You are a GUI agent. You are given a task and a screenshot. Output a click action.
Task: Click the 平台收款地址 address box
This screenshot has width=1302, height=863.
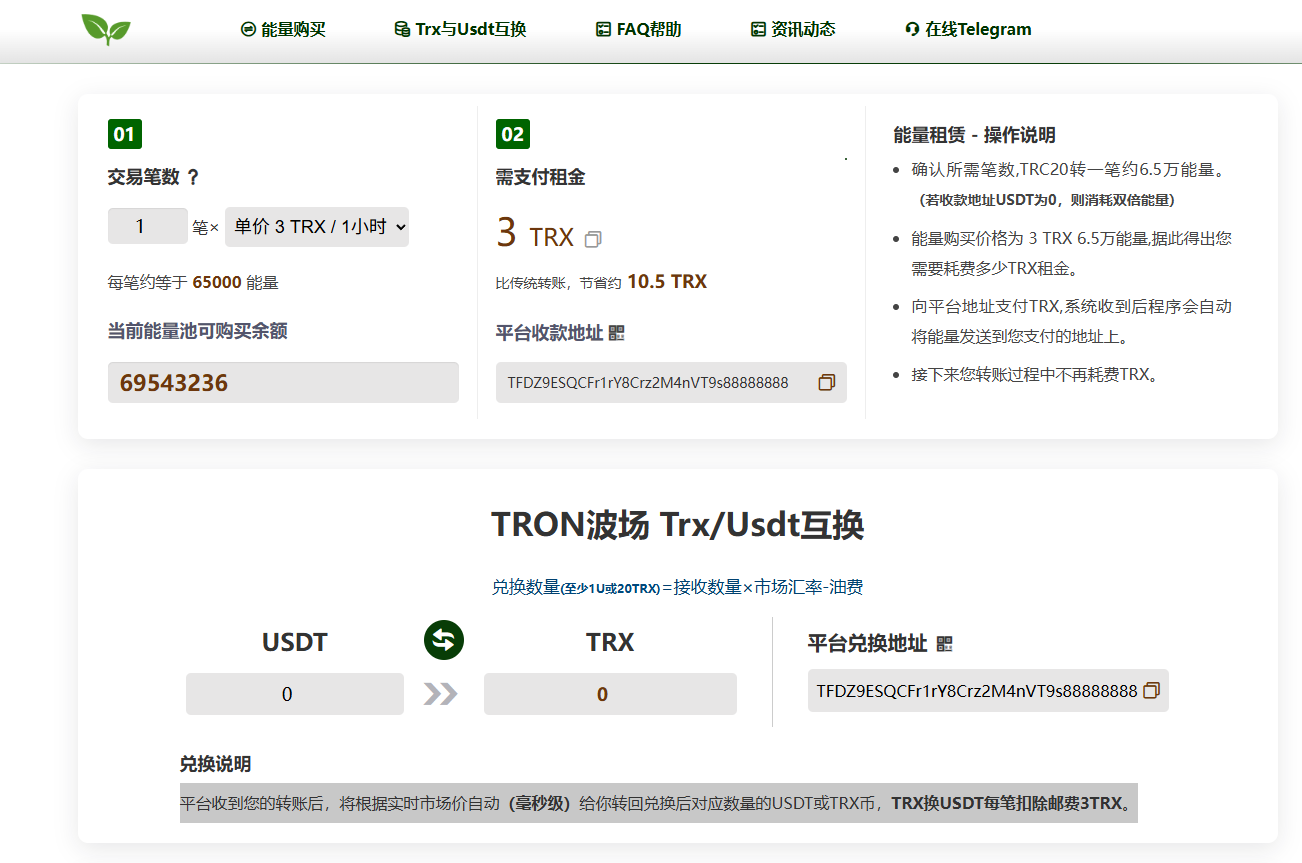coord(671,383)
